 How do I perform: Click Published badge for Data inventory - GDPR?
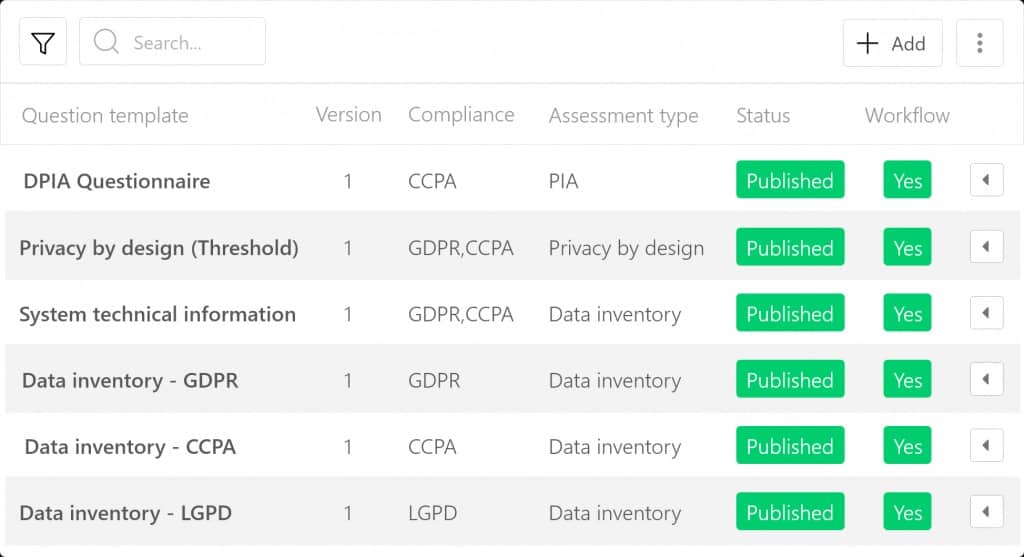(790, 379)
